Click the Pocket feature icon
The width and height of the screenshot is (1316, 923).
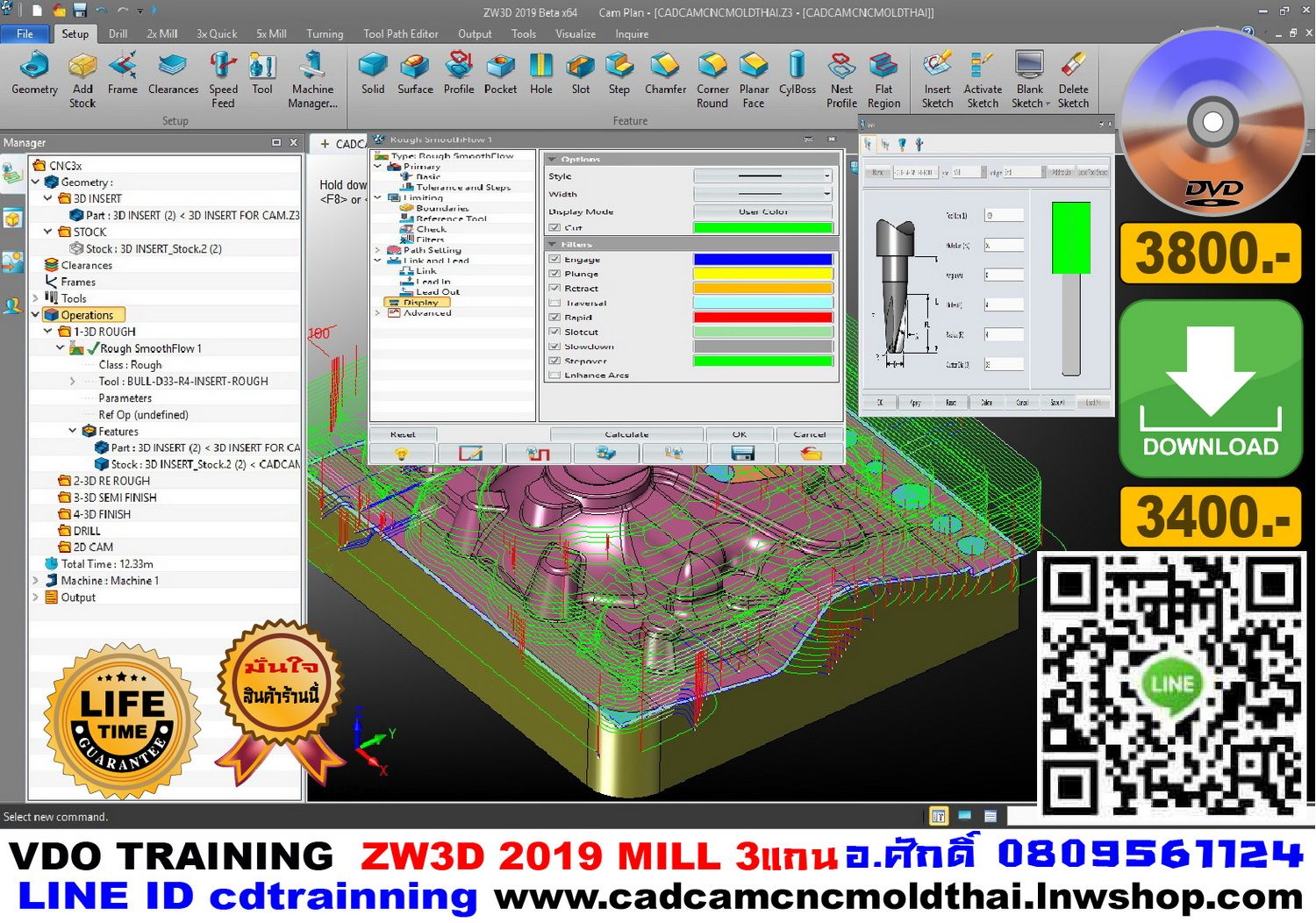500,73
